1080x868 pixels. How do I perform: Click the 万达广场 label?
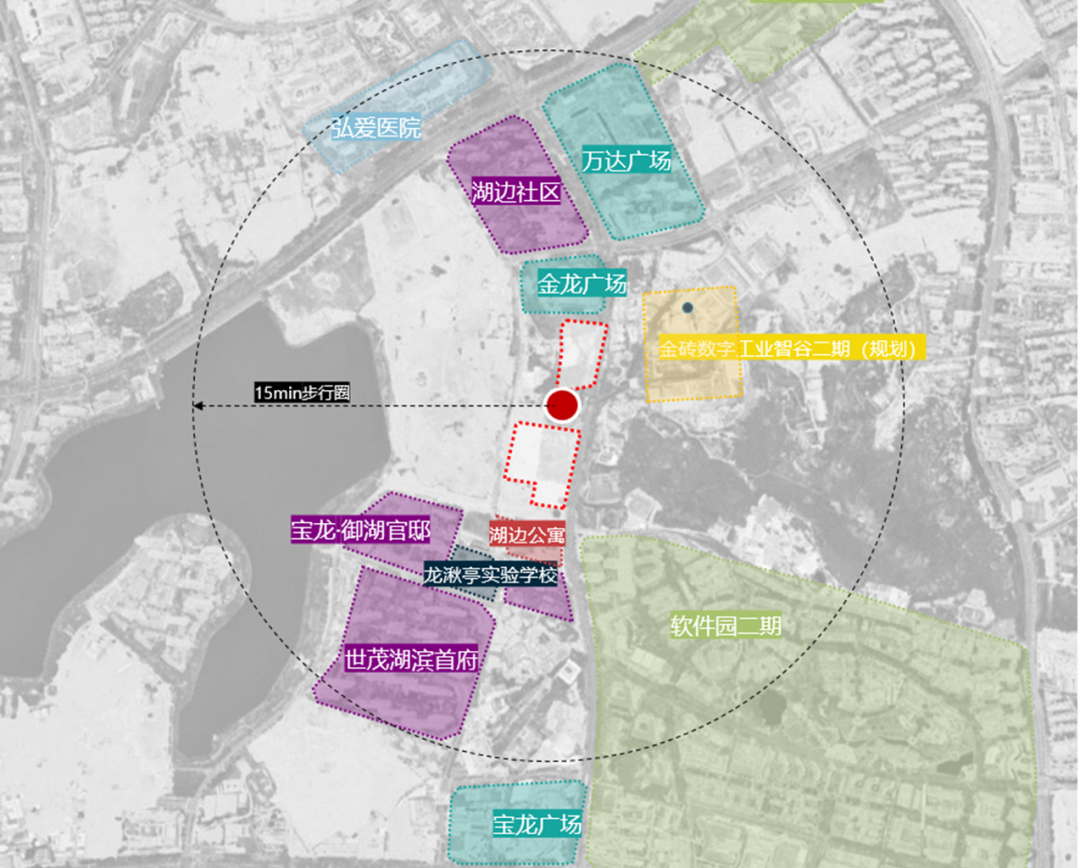coord(626,160)
